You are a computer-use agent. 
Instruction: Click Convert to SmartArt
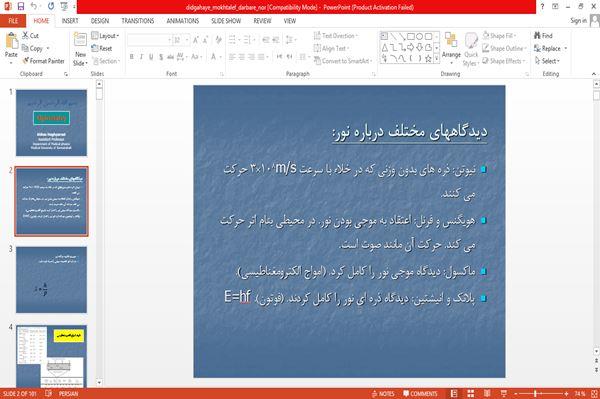click(x=342, y=61)
